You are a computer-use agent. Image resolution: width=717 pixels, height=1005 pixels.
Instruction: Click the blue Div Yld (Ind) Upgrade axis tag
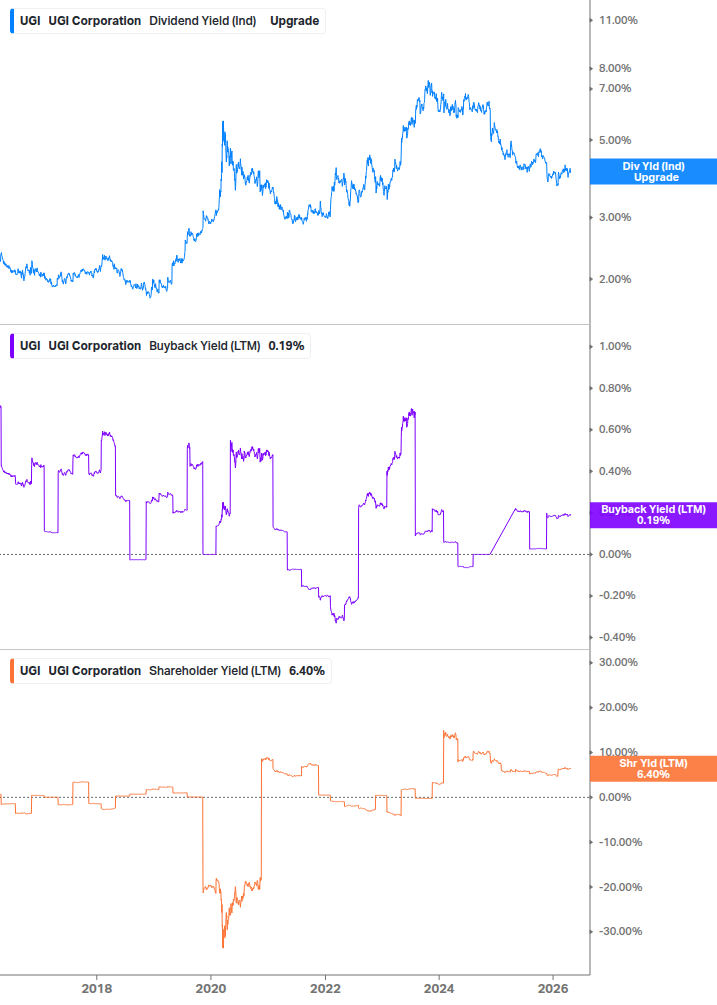[x=653, y=172]
